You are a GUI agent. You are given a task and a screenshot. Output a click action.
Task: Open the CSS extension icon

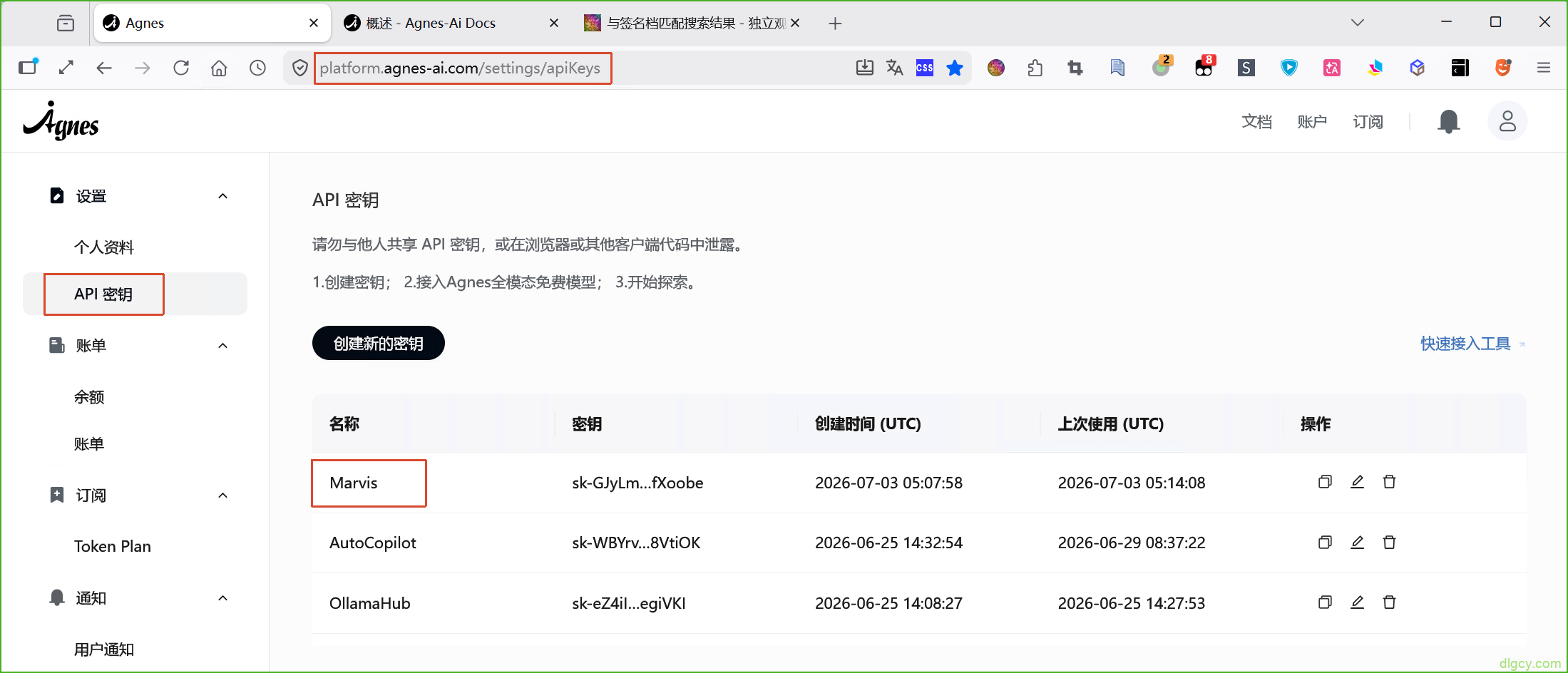tap(925, 68)
